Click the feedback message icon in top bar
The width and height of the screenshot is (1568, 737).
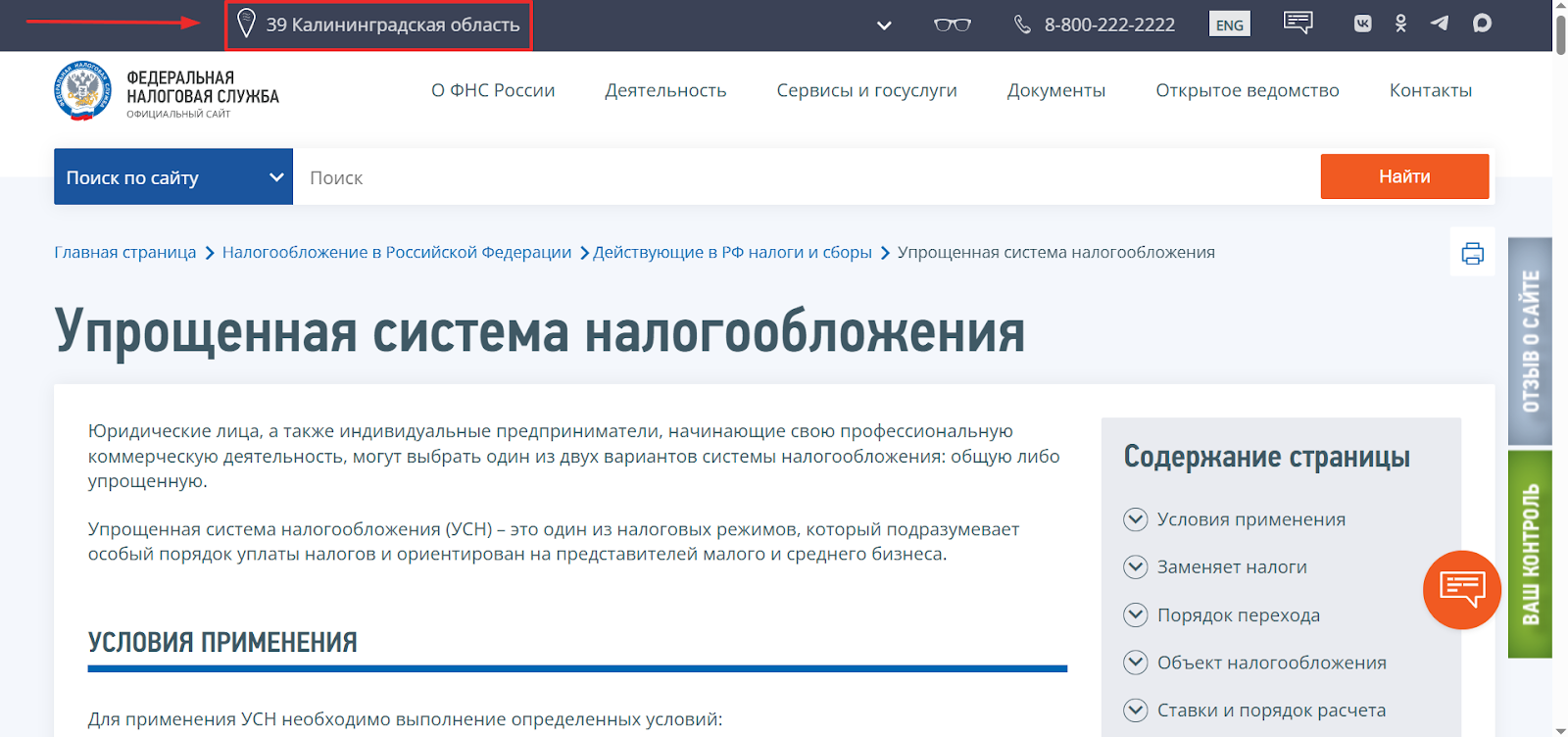tap(1298, 24)
